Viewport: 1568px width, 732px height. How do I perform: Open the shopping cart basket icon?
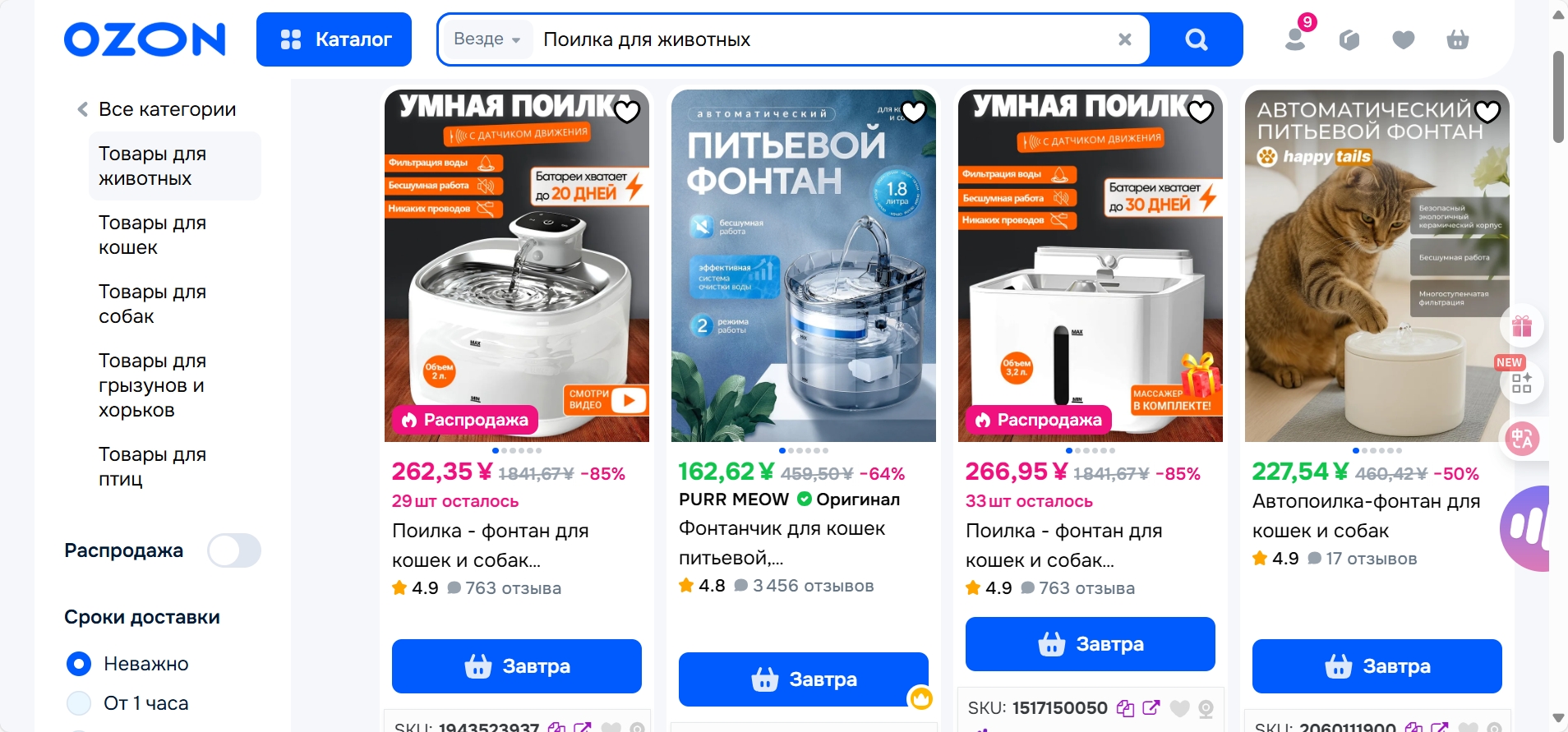tap(1458, 39)
